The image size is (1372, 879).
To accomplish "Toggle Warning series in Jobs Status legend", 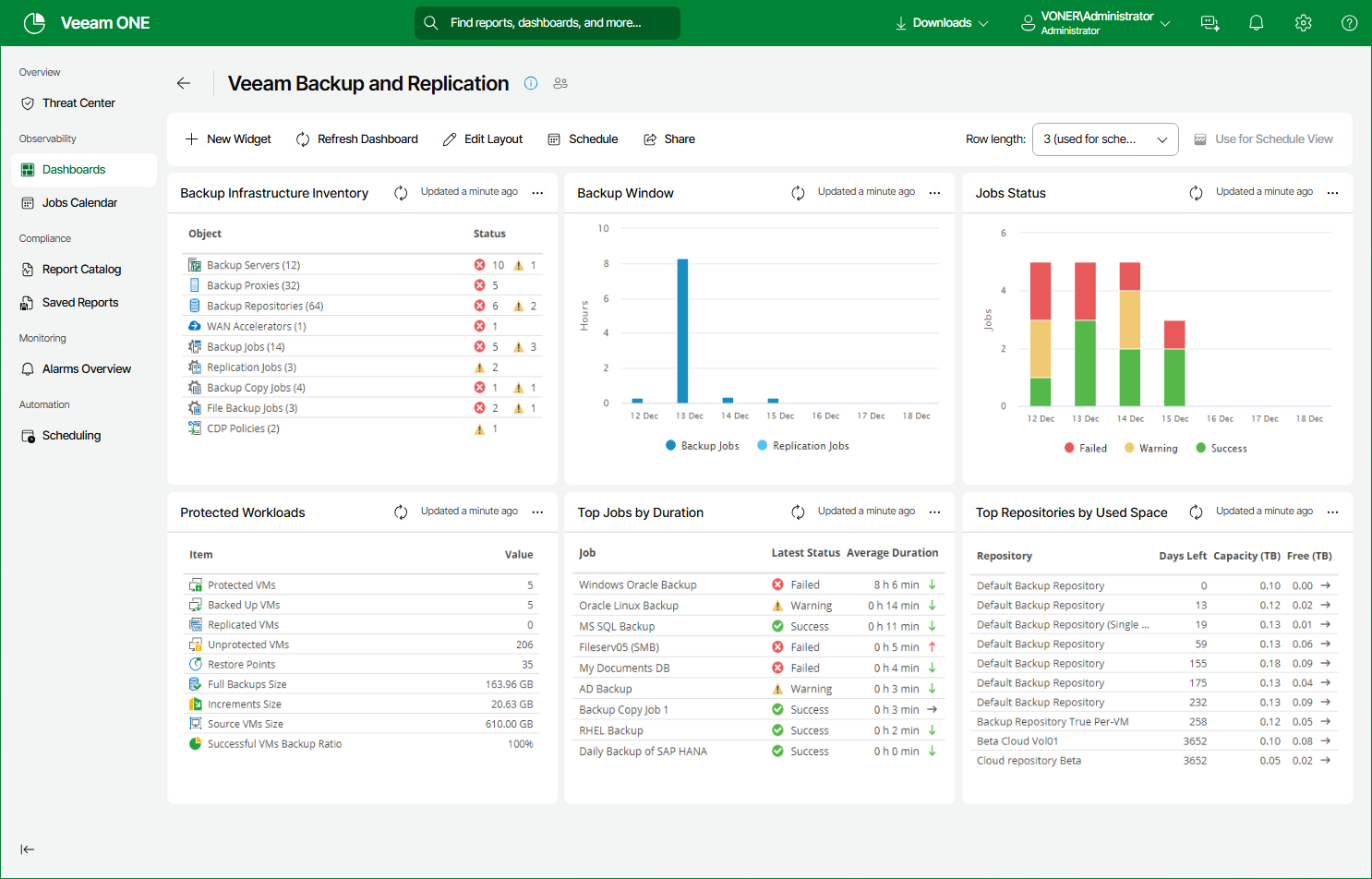I will pos(1151,448).
